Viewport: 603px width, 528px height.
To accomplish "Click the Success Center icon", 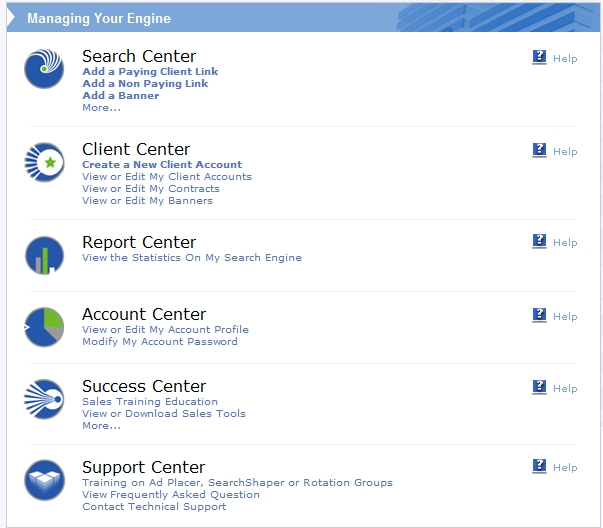I will (x=44, y=399).
